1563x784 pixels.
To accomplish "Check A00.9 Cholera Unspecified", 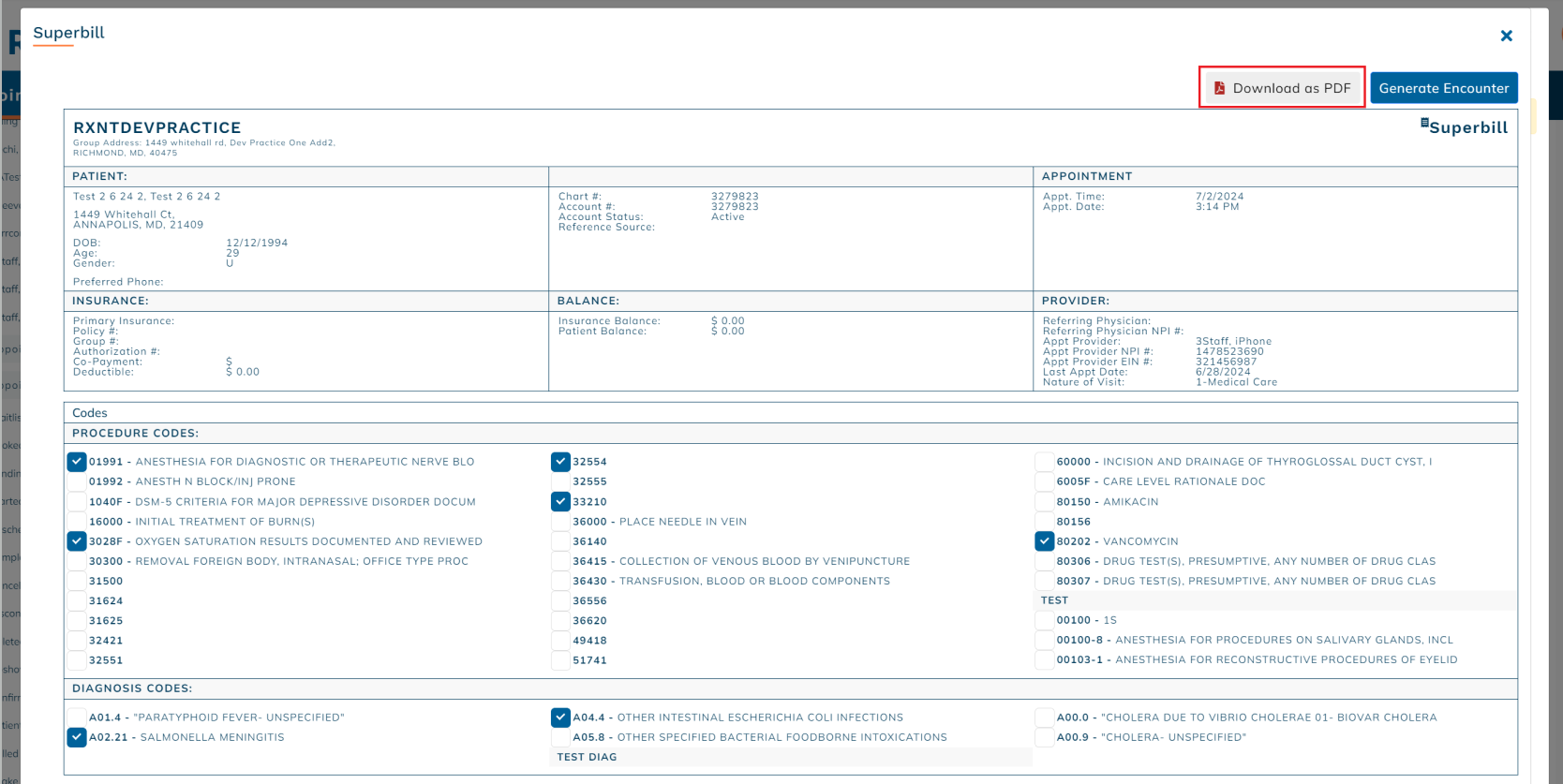I will [x=1044, y=737].
